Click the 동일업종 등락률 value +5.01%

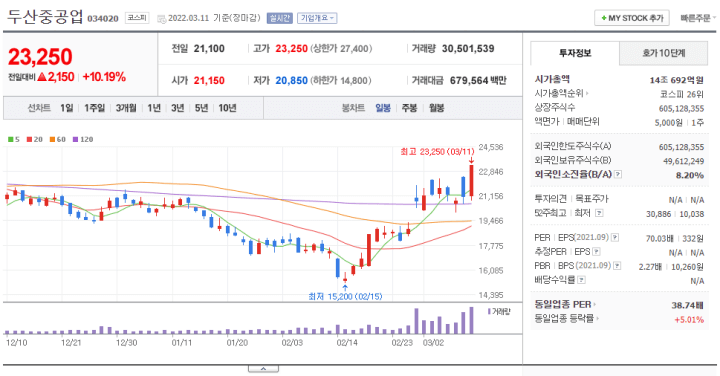coord(689,320)
